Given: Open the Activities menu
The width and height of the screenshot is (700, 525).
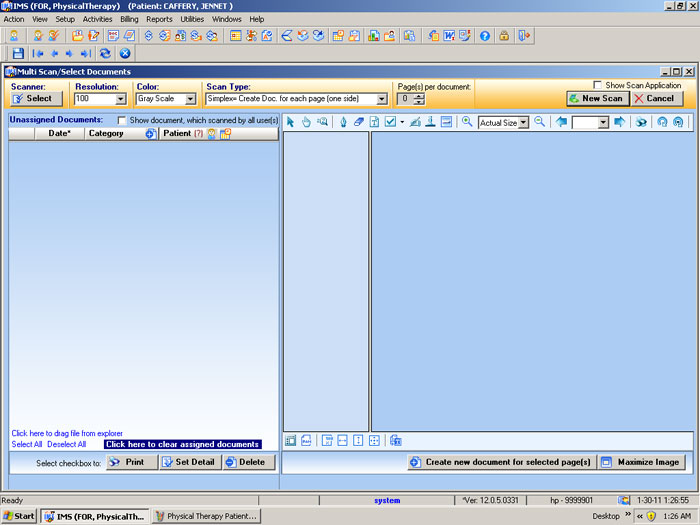Looking at the screenshot, I should pyautogui.click(x=97, y=19).
